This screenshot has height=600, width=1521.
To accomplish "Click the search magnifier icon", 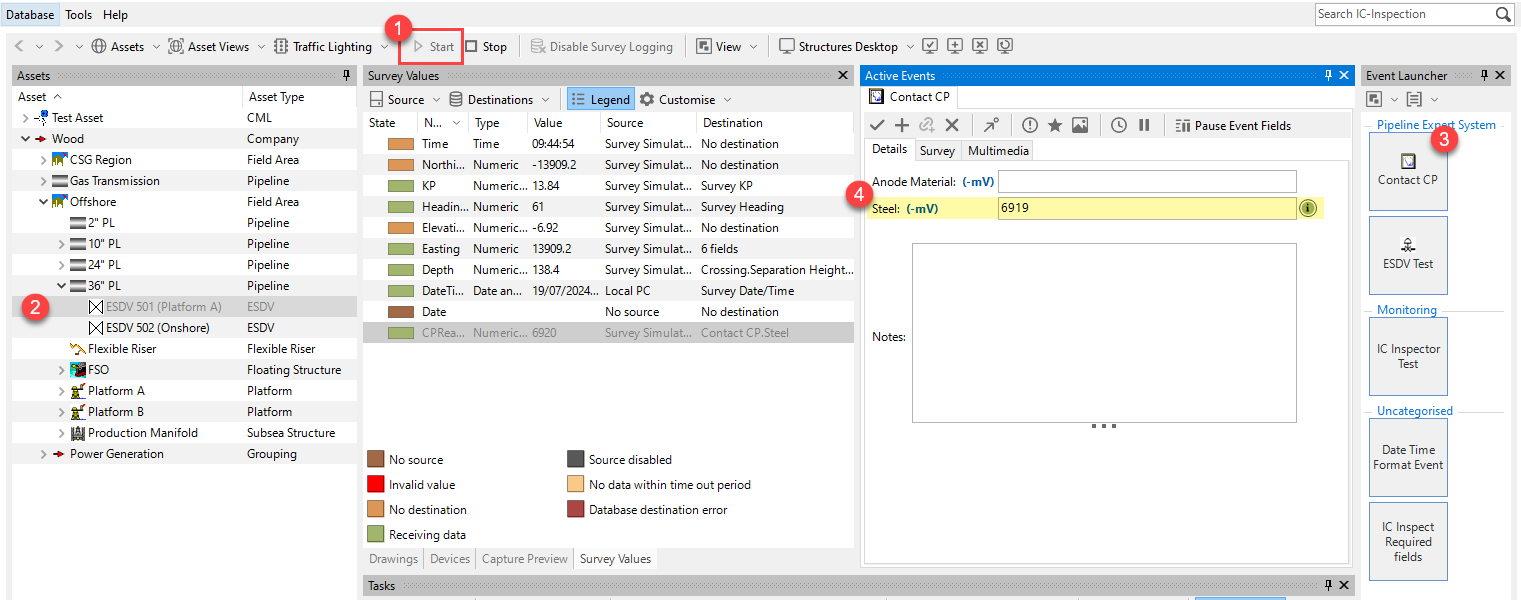I will [x=1503, y=14].
